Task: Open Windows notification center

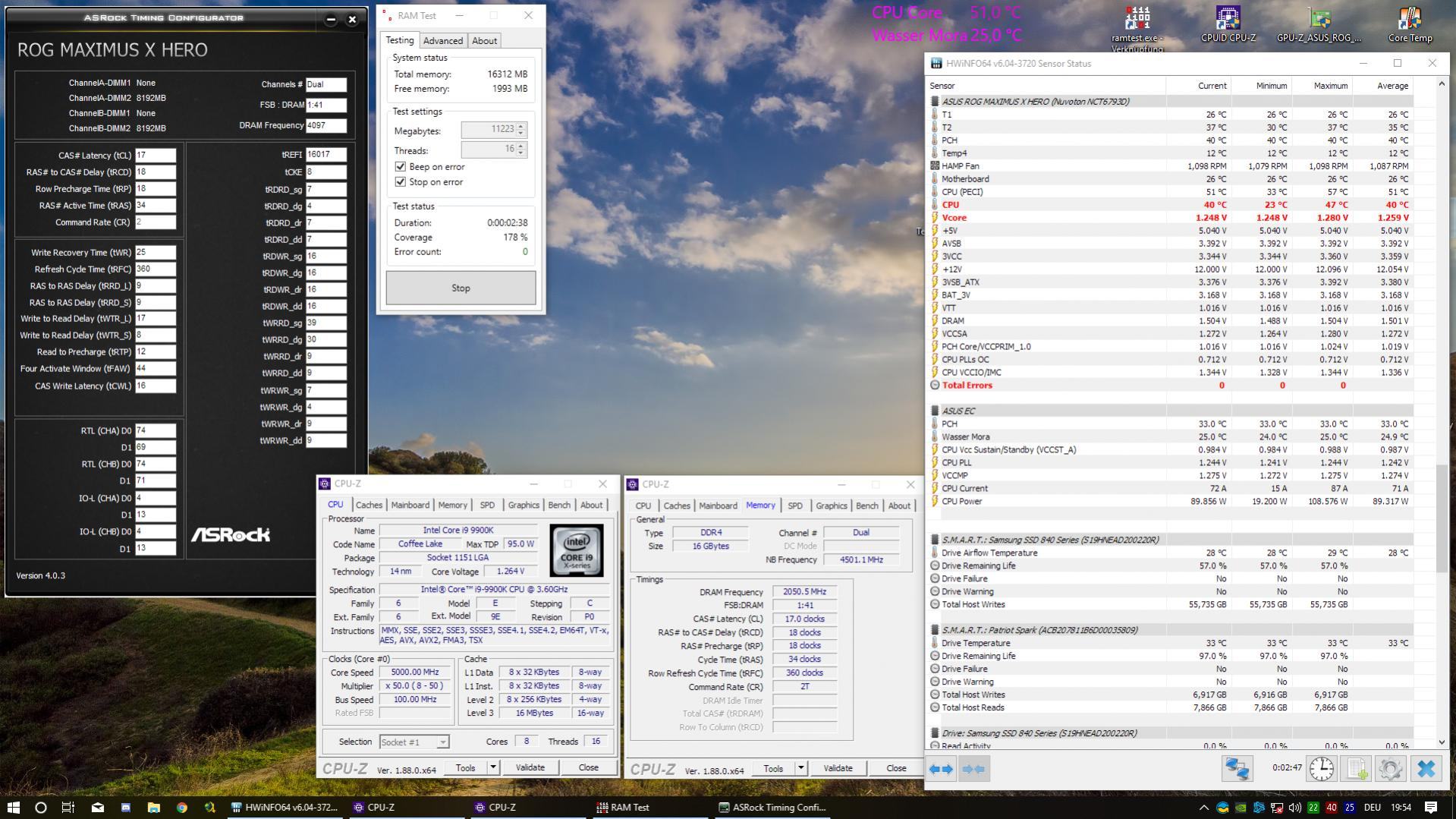Action: tap(1431, 807)
